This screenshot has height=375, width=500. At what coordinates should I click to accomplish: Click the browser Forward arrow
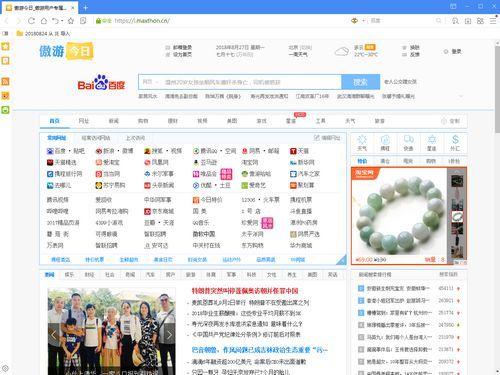click(x=19, y=21)
